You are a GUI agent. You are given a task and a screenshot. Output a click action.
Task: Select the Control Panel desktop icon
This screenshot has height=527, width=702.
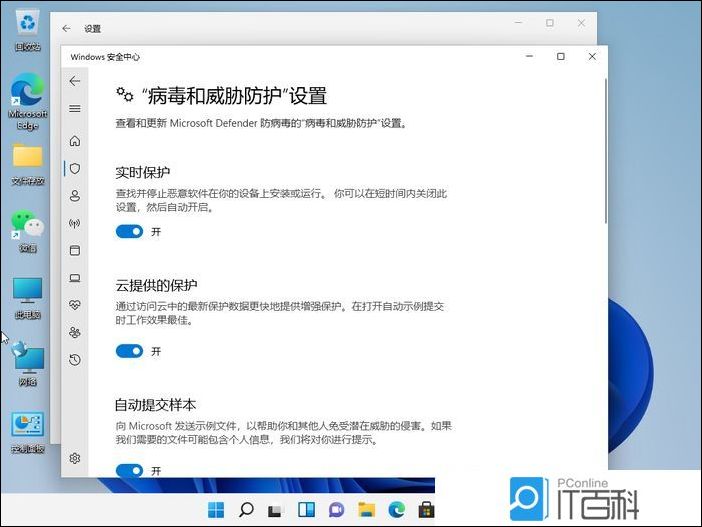point(28,433)
